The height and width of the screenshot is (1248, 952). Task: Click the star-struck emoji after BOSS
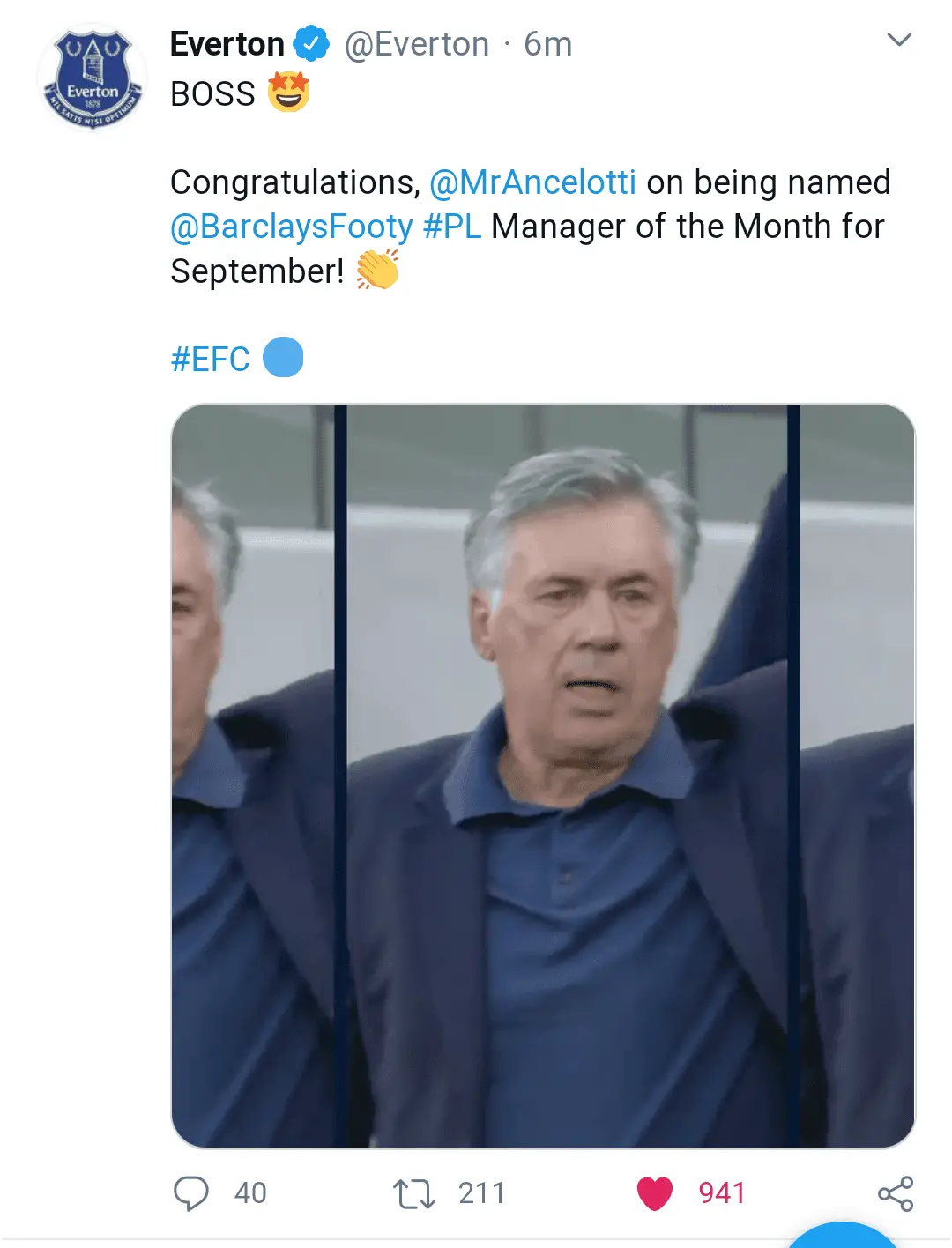pyautogui.click(x=288, y=93)
